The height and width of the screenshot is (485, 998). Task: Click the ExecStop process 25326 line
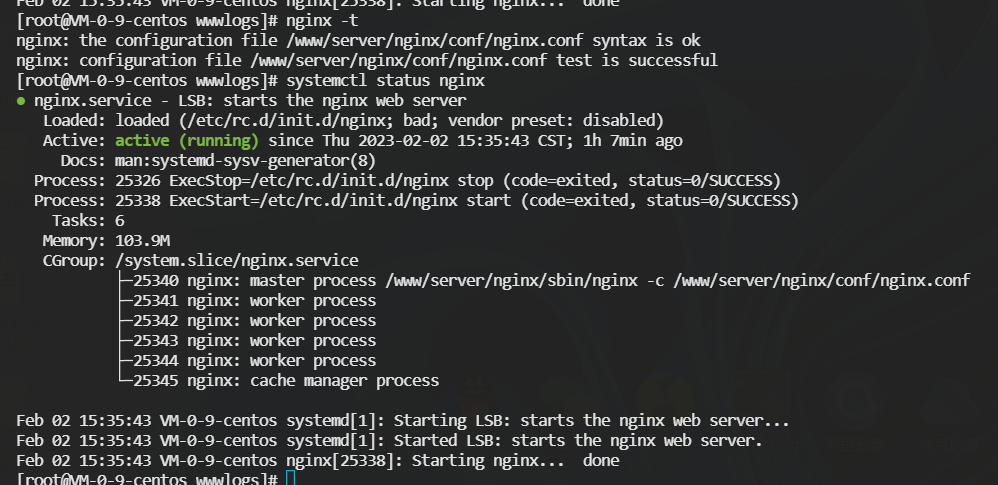[x=407, y=181]
